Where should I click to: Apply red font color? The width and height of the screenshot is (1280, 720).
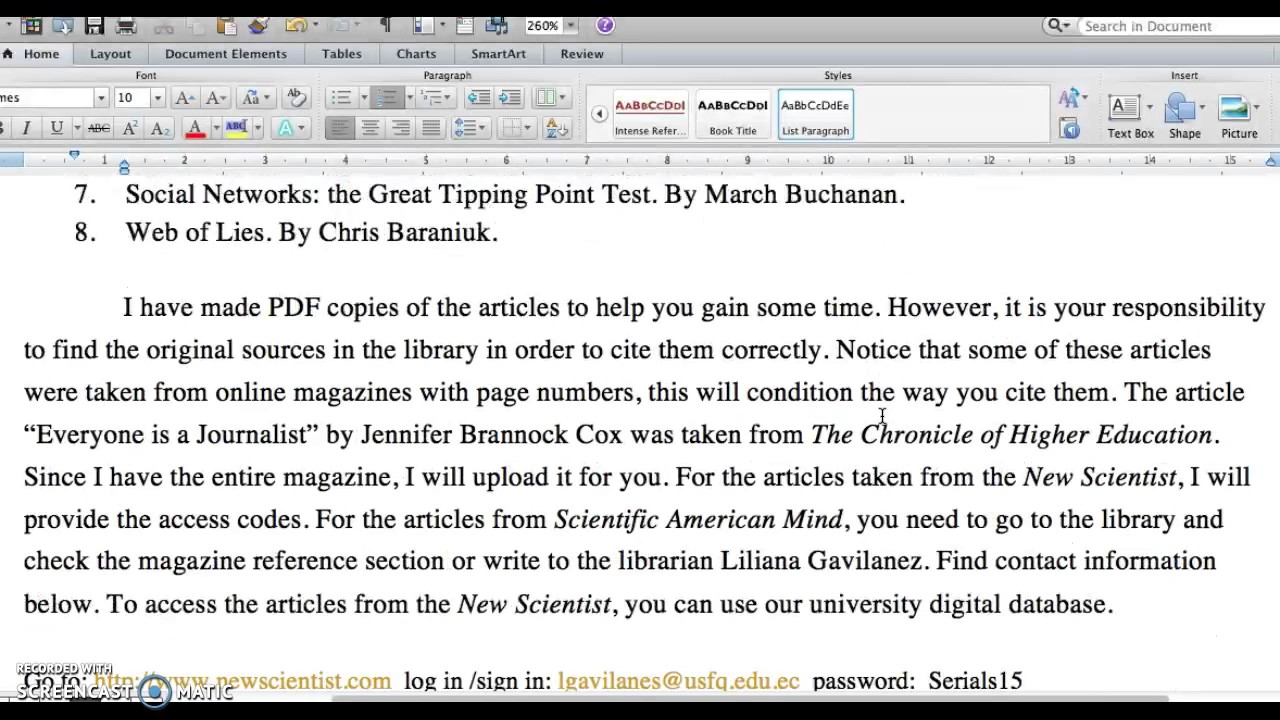pyautogui.click(x=195, y=128)
